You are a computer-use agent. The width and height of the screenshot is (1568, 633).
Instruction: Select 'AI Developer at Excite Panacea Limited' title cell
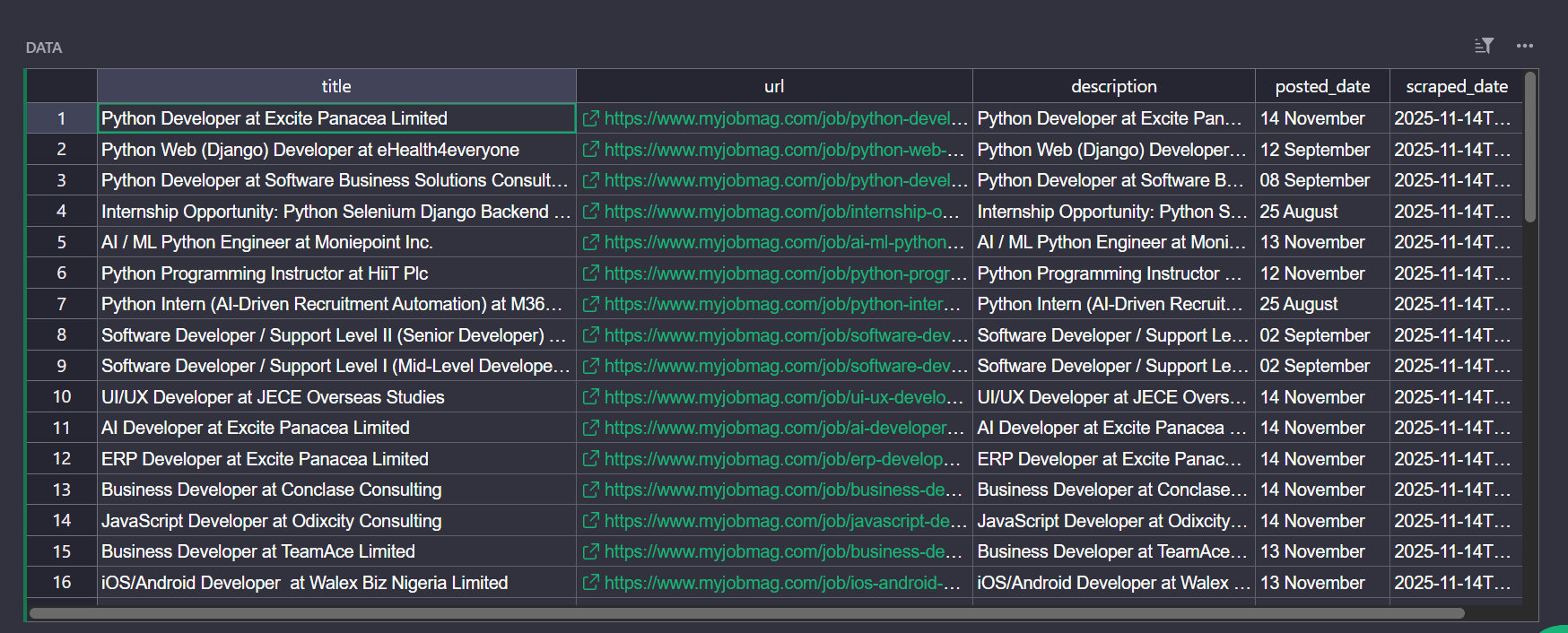336,428
